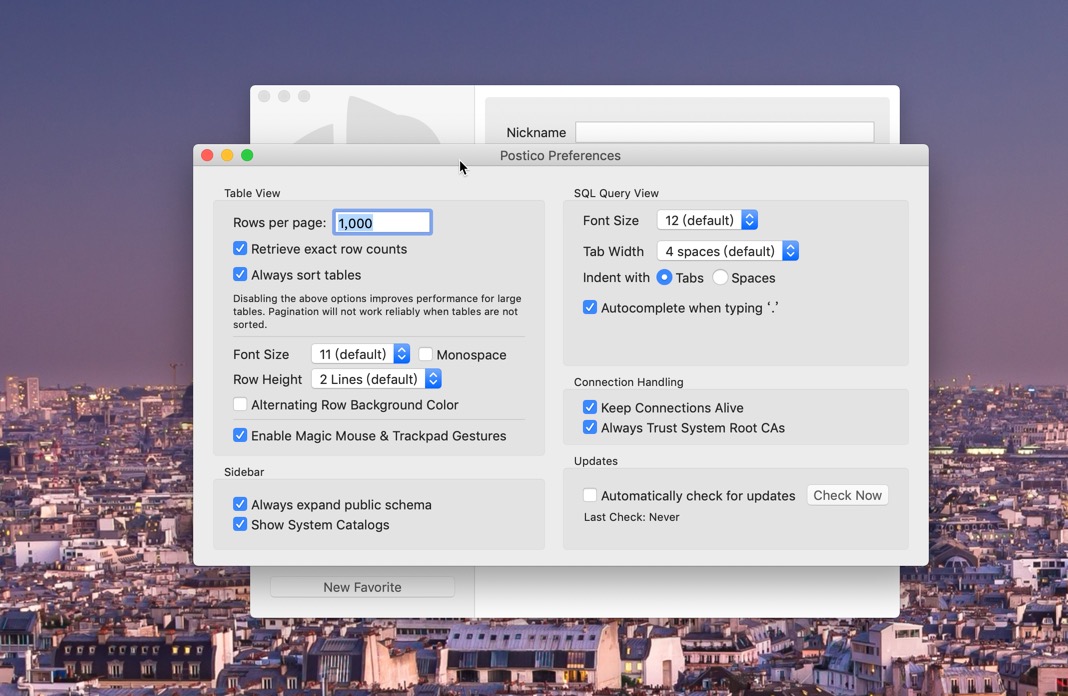Uncheck Always sort tables
The height and width of the screenshot is (696, 1068).
[240, 274]
